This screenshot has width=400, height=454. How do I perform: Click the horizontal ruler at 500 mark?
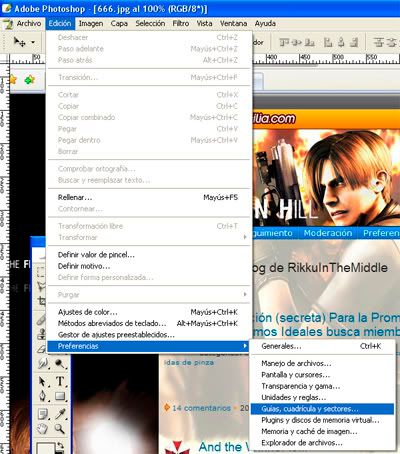point(338,58)
